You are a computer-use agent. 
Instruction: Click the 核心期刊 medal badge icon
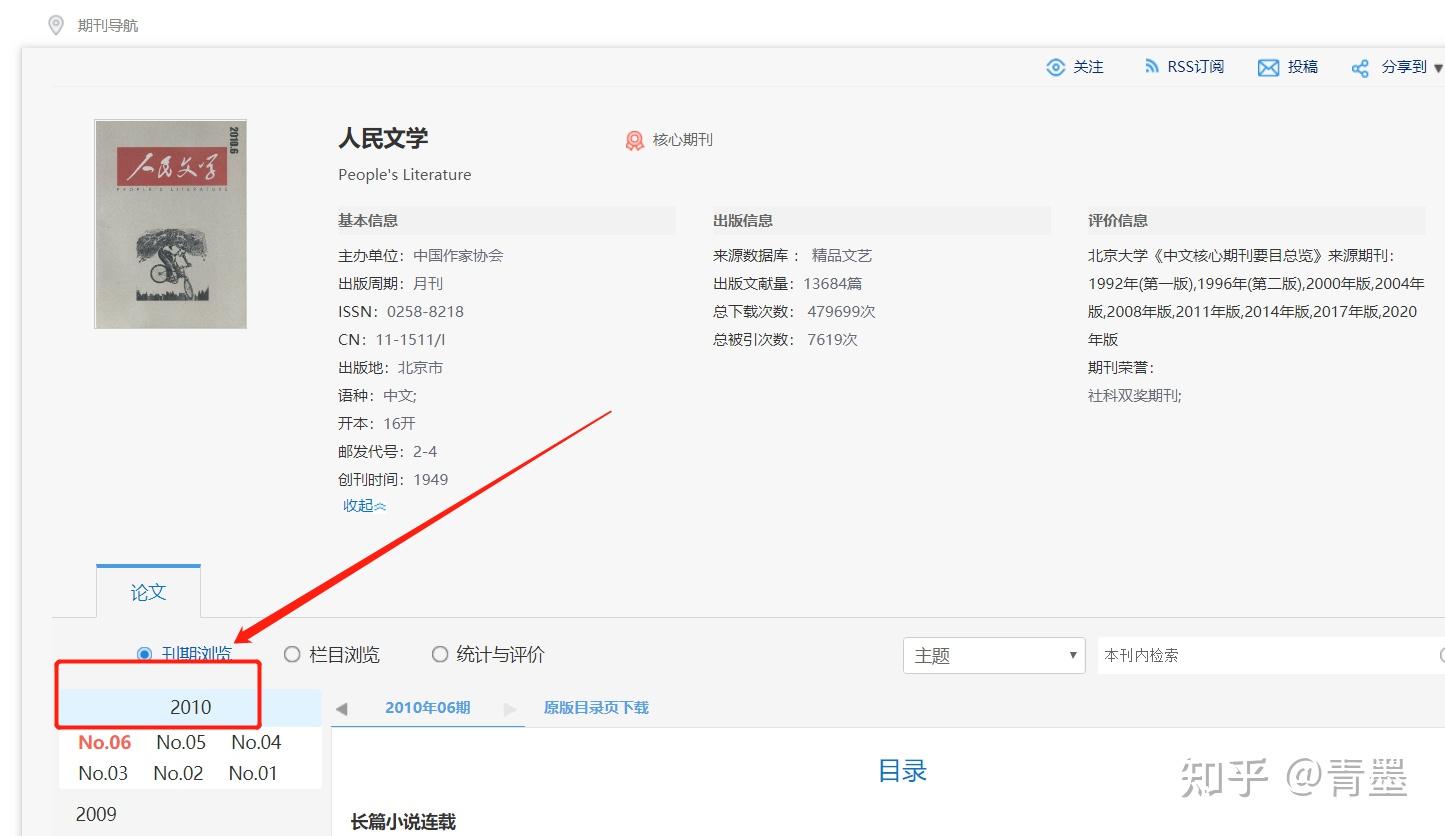tap(633, 140)
